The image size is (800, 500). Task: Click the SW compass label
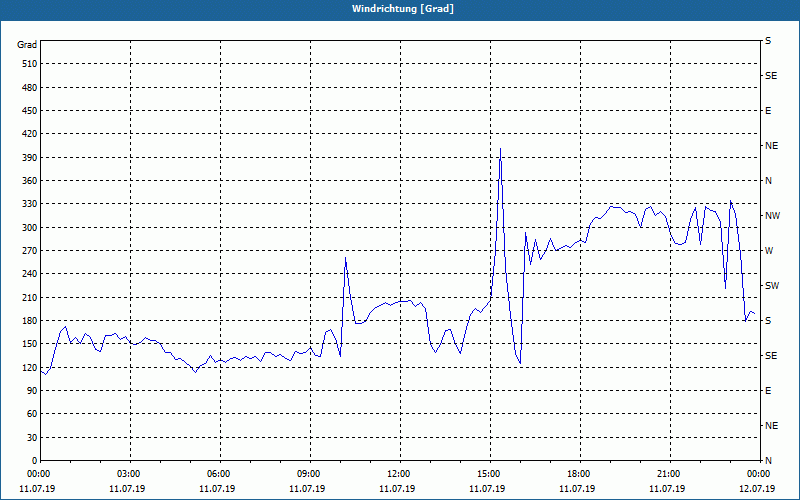point(772,286)
